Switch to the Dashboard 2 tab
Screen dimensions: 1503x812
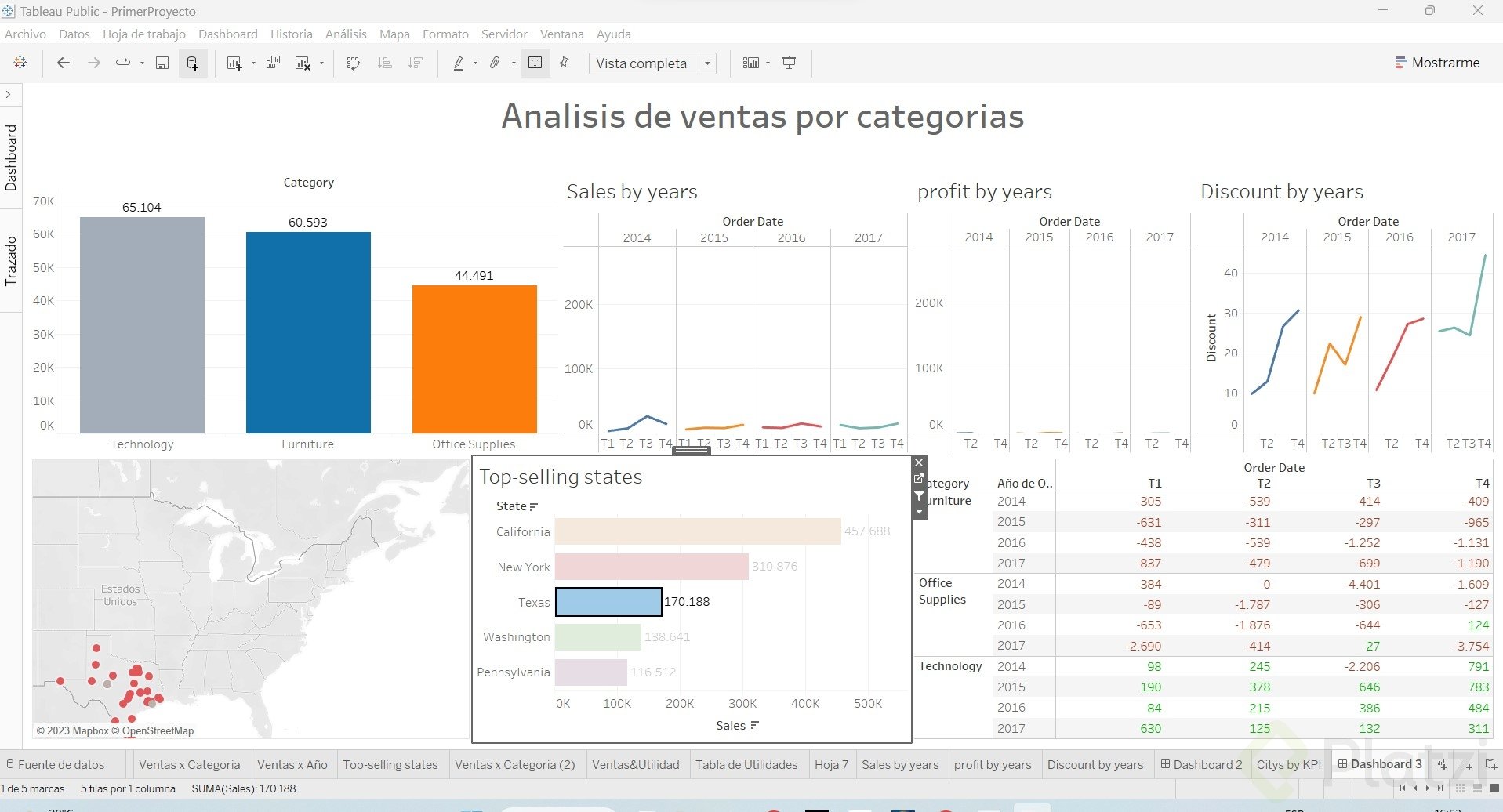pos(1201,764)
